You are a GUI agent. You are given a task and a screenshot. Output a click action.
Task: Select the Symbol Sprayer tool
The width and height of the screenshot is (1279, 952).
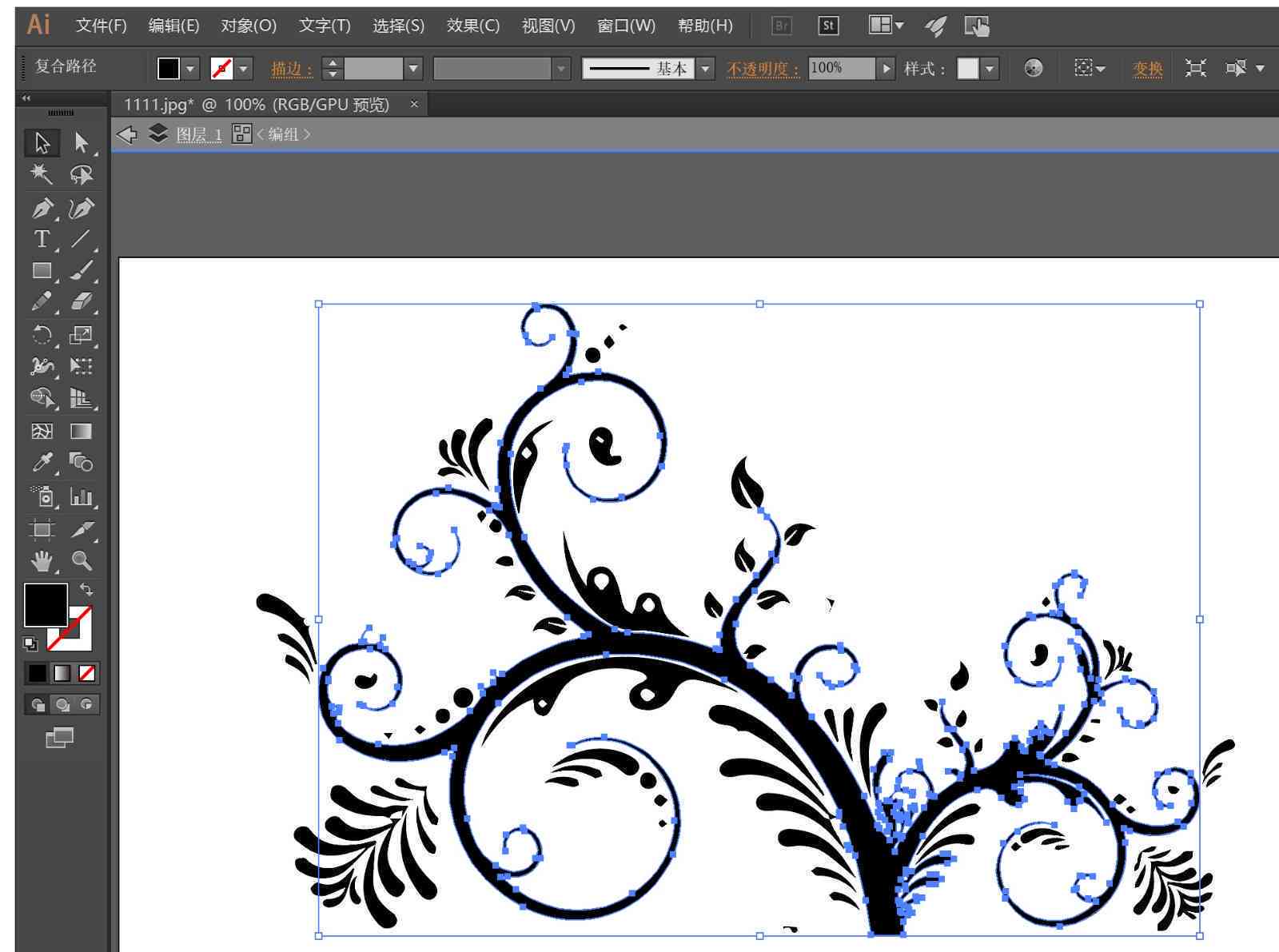(42, 496)
